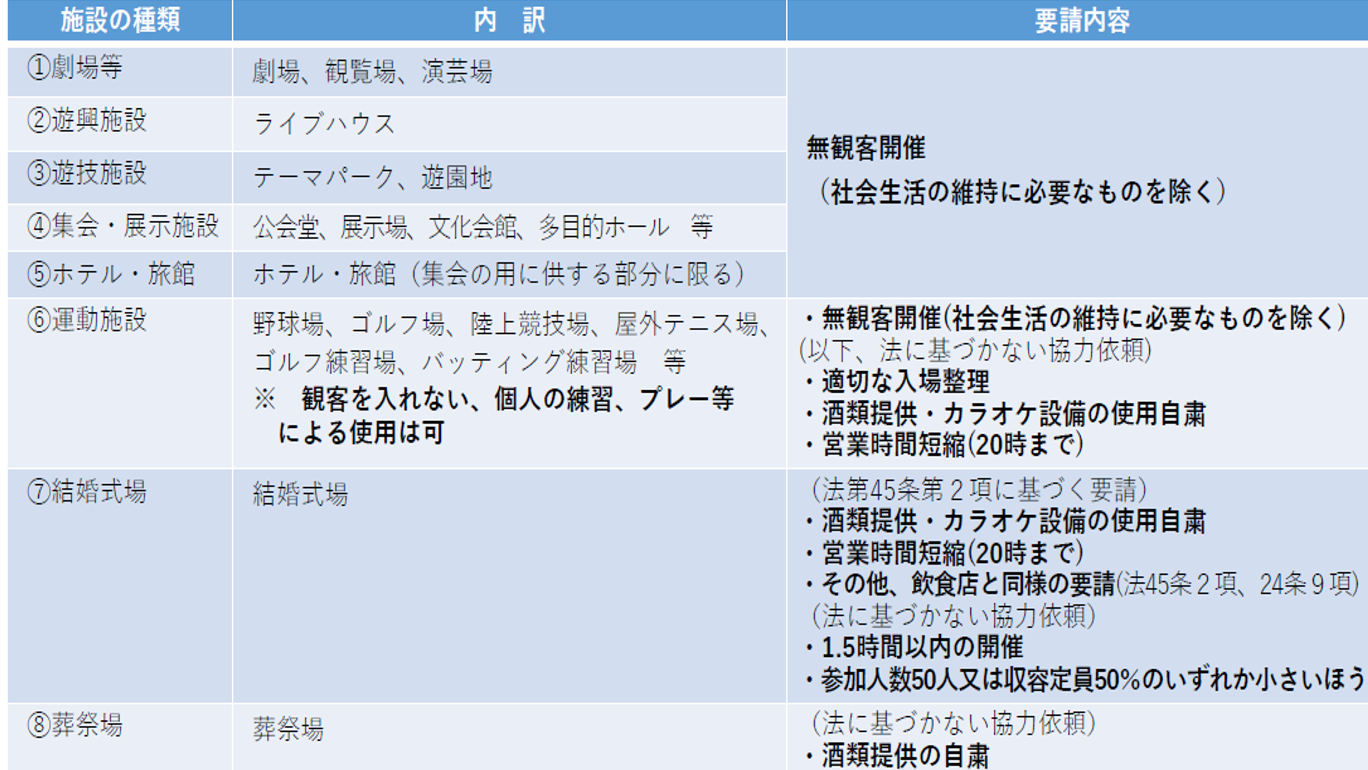Click 結婚式場 in the 内訳 column

[300, 495]
